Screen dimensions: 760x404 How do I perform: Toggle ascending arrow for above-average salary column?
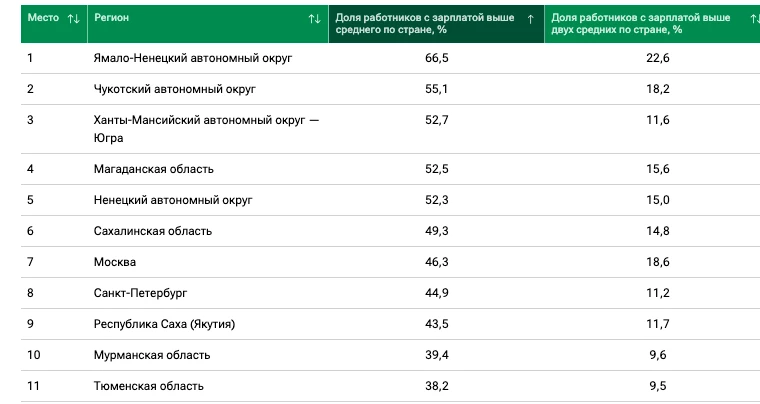530,19
